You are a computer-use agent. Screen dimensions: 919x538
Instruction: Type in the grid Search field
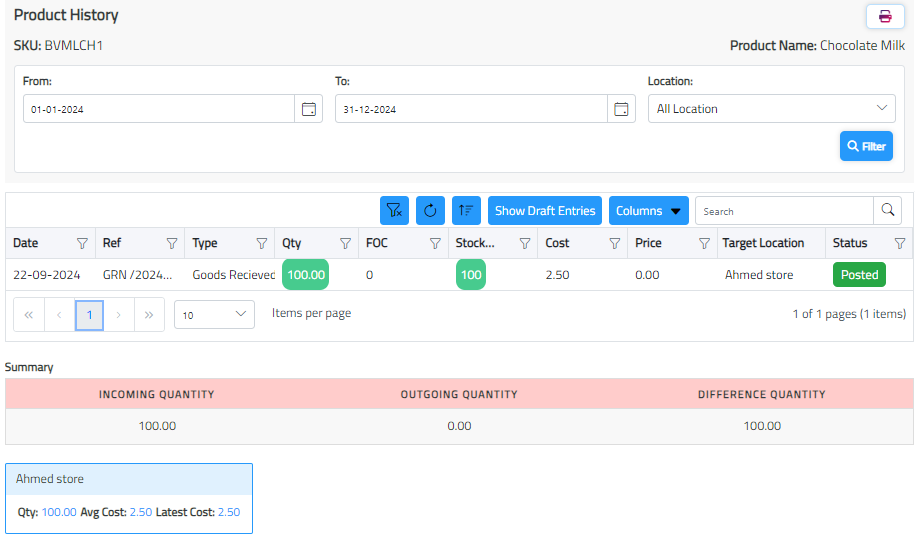[x=783, y=211]
